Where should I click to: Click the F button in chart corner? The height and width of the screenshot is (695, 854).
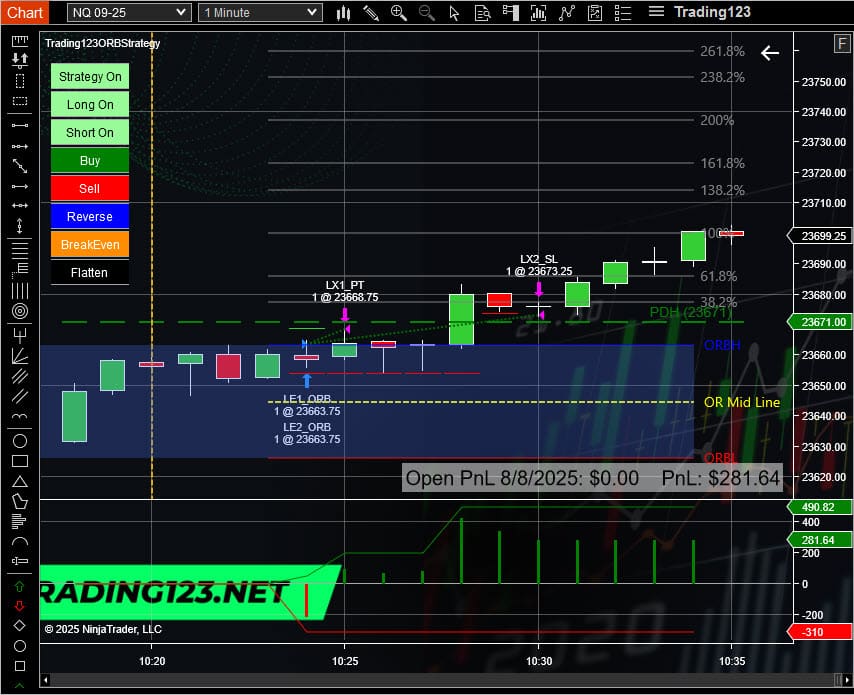pos(842,43)
